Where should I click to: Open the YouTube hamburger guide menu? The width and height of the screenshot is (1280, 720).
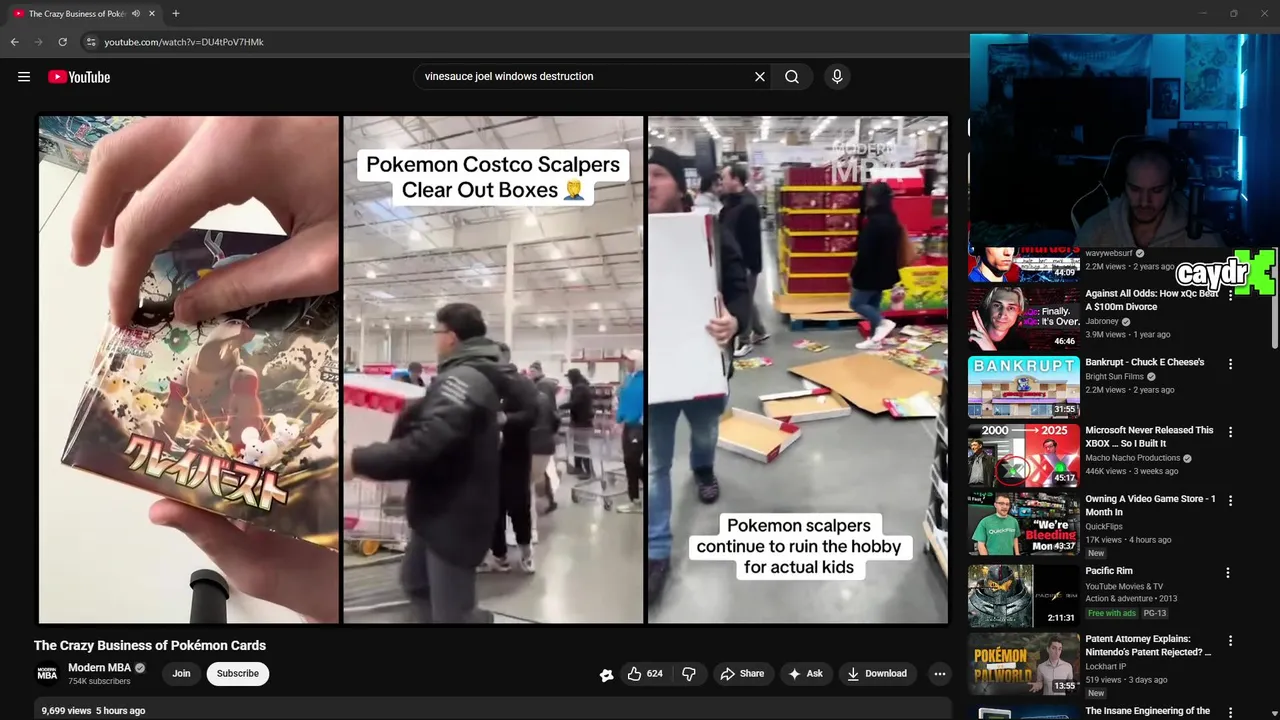point(24,77)
